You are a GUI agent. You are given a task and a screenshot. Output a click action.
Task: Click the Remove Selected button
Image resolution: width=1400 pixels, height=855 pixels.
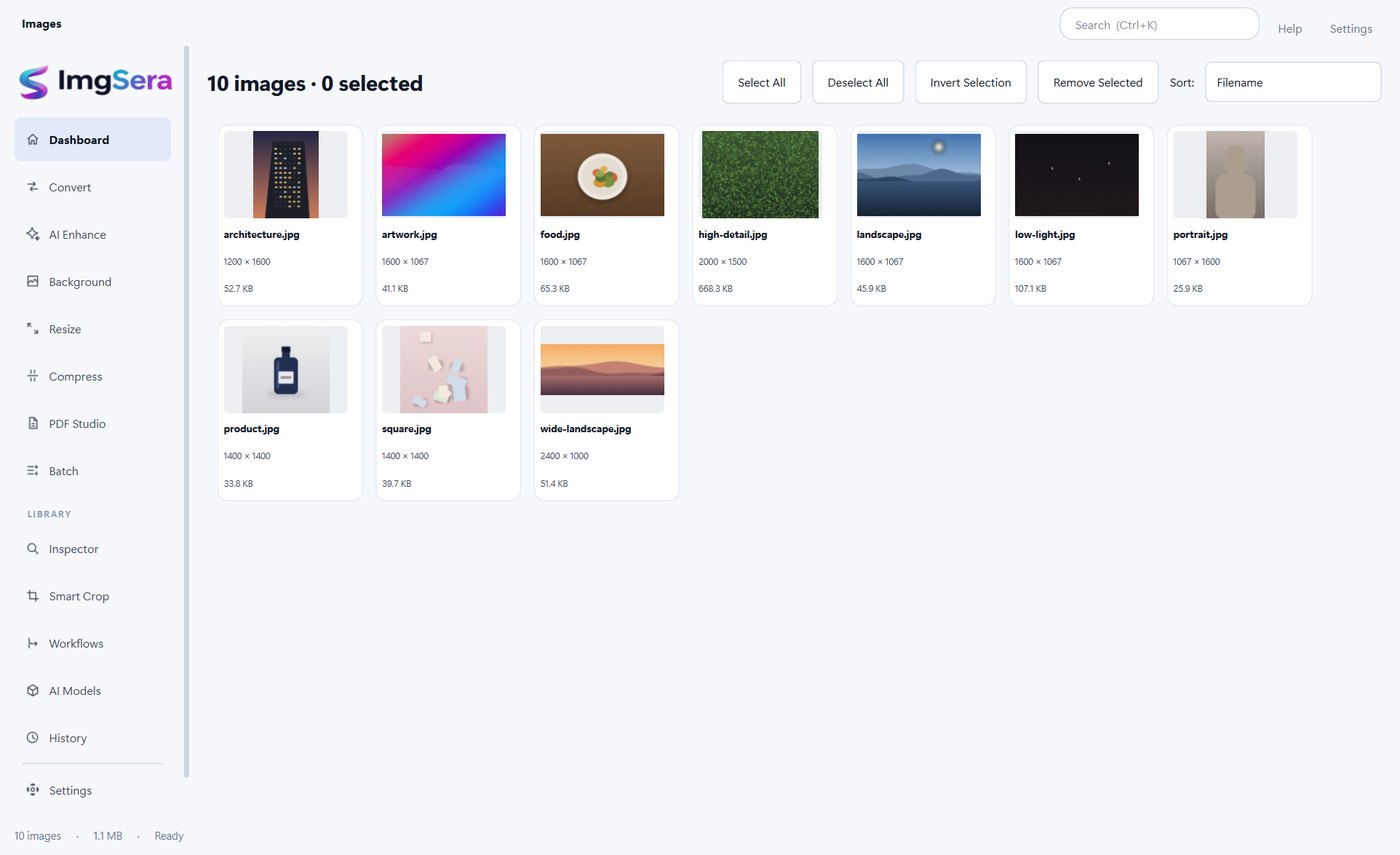1098,82
